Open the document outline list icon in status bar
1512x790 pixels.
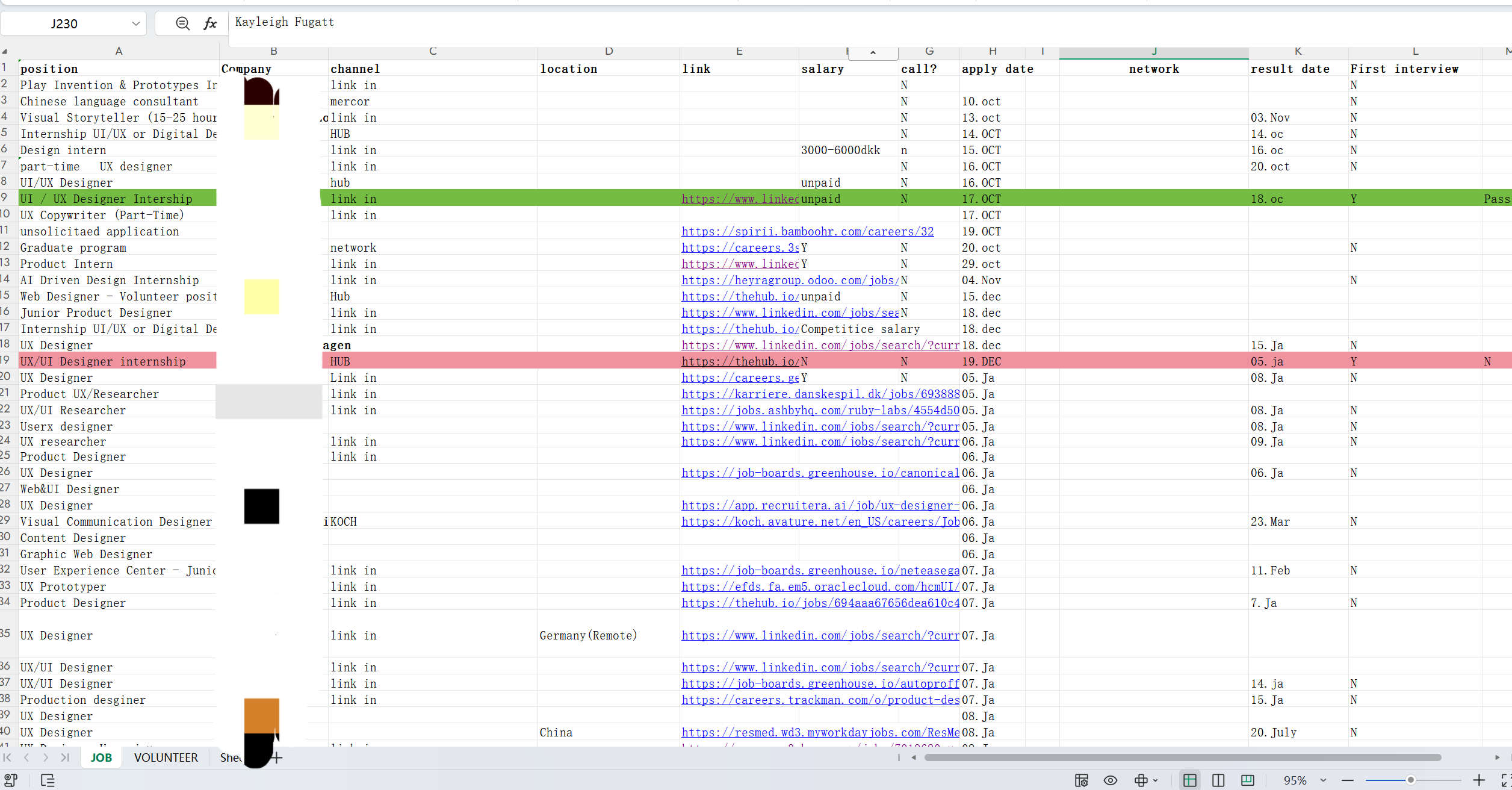point(48,780)
